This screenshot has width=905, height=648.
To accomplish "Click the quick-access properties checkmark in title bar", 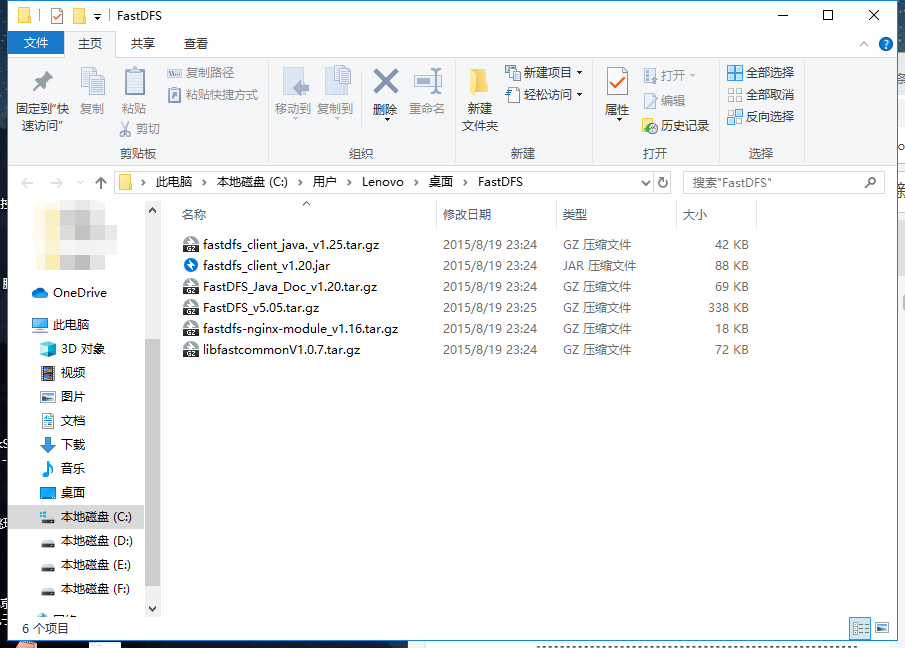I will (x=57, y=16).
